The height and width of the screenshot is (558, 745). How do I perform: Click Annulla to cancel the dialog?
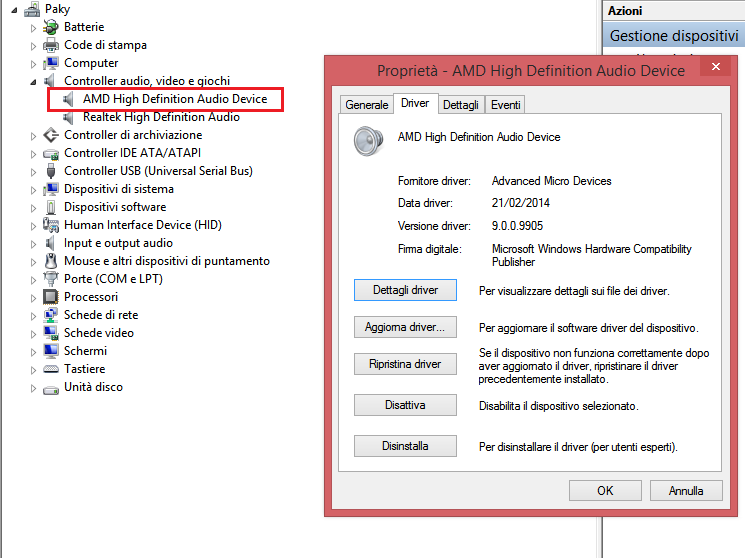pyautogui.click(x=686, y=491)
